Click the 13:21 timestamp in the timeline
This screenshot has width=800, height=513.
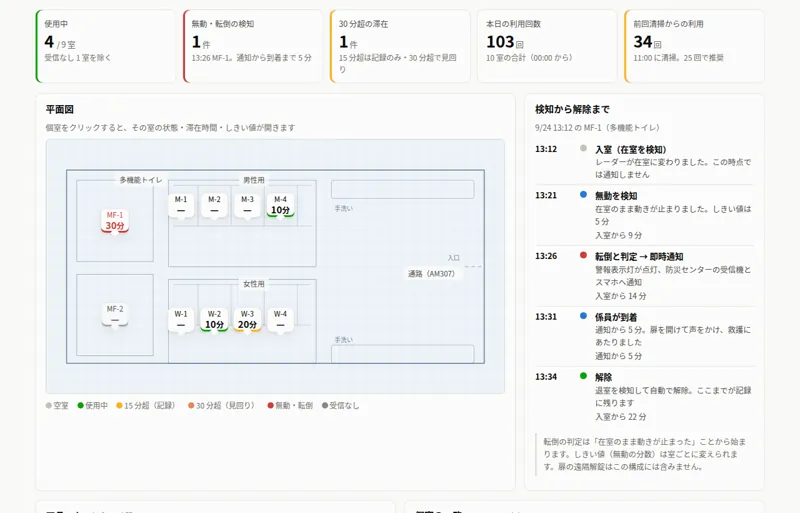click(546, 196)
